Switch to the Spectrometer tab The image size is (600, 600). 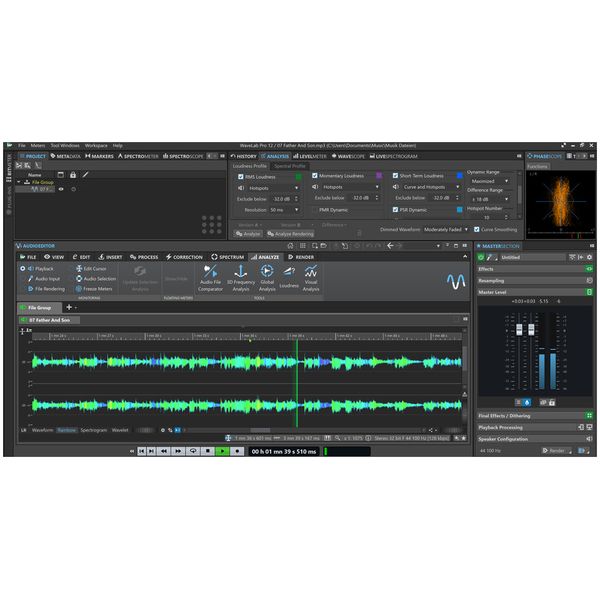coord(138,156)
